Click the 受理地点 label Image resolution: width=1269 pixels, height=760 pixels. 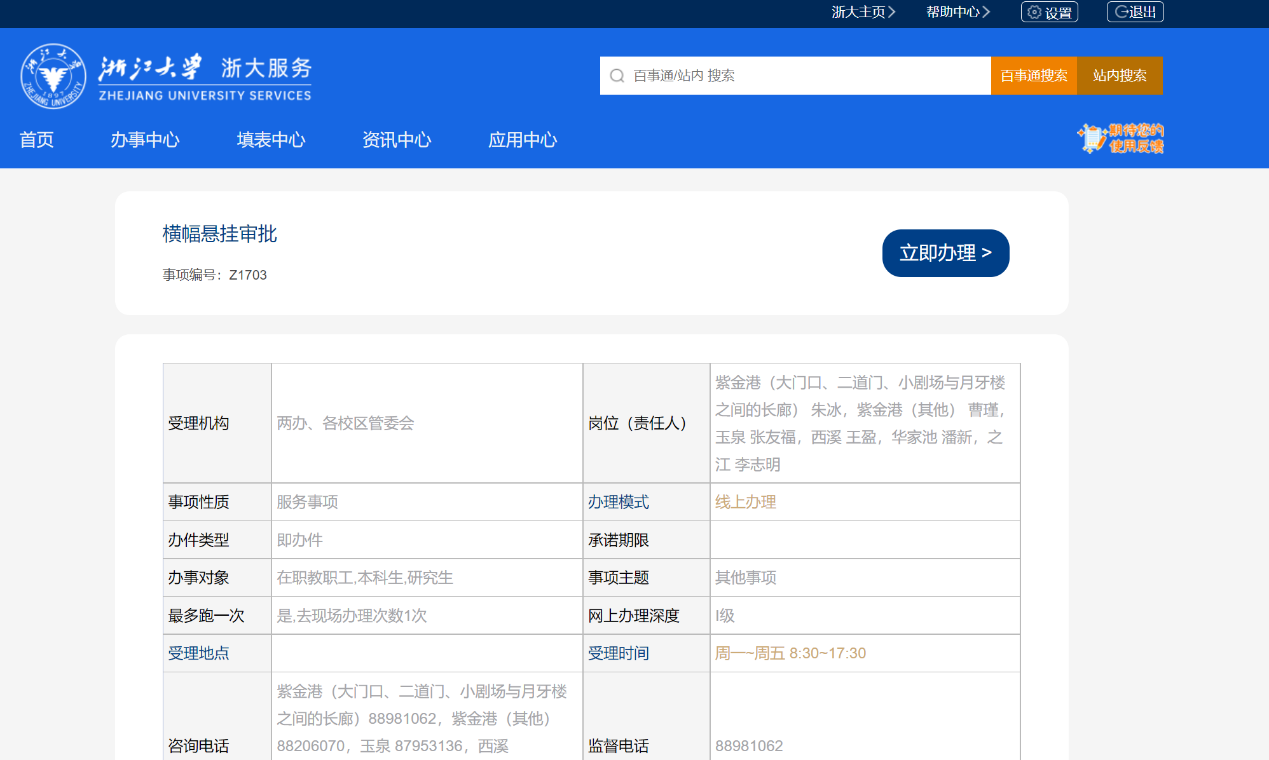click(198, 653)
